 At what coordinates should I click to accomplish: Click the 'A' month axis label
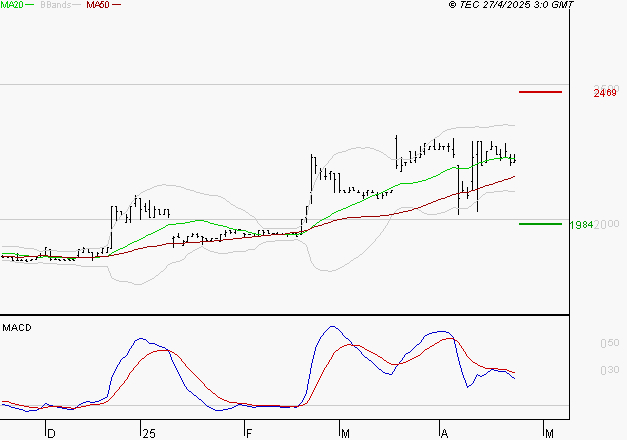pyautogui.click(x=444, y=433)
